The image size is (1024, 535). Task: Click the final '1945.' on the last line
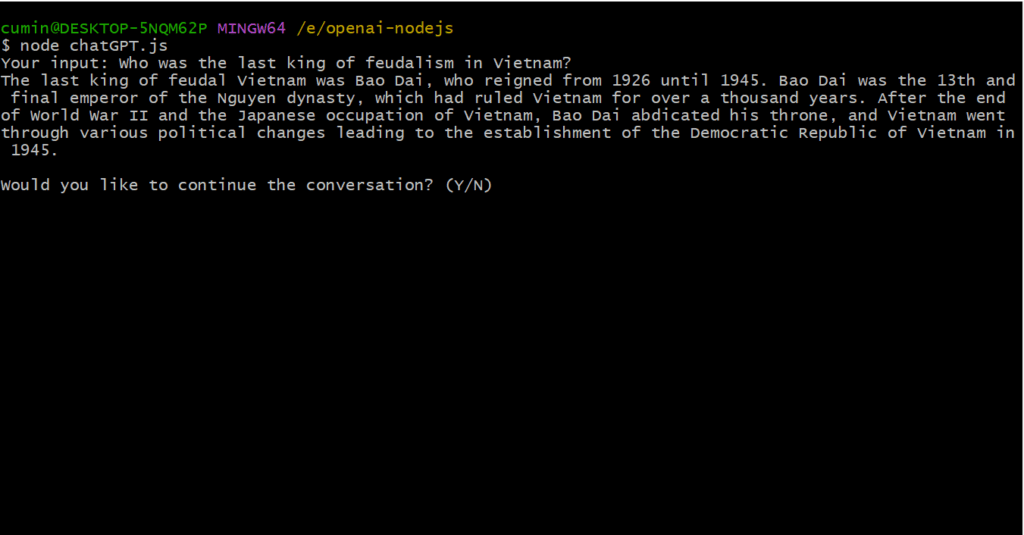pyautogui.click(x=35, y=150)
